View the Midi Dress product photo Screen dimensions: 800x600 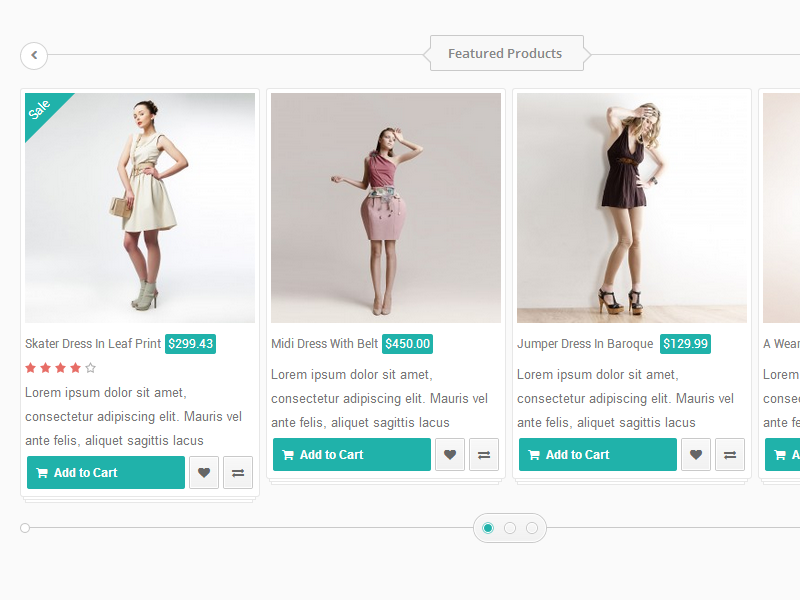(x=386, y=208)
